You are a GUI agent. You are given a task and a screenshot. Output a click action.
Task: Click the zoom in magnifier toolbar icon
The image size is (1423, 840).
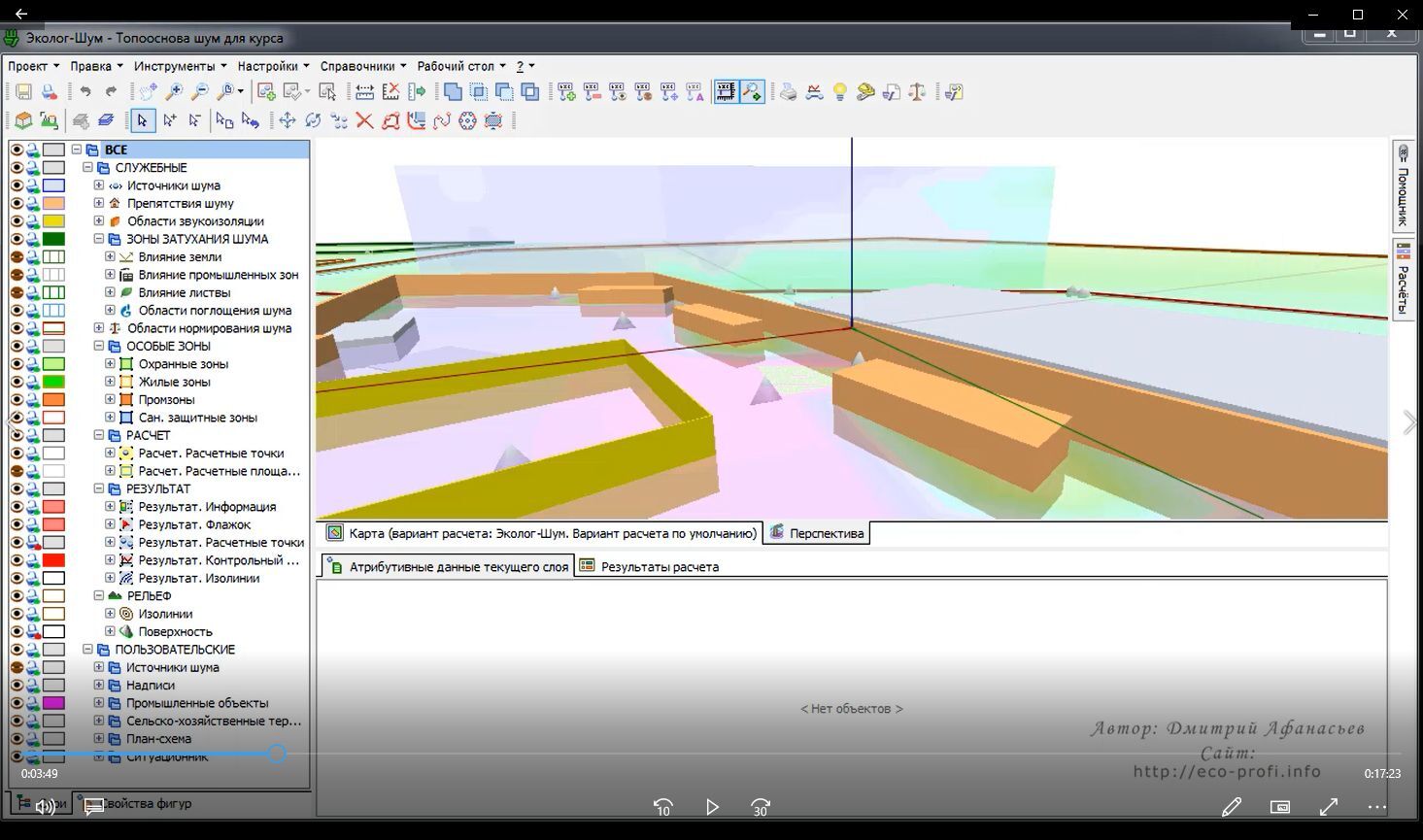point(174,92)
